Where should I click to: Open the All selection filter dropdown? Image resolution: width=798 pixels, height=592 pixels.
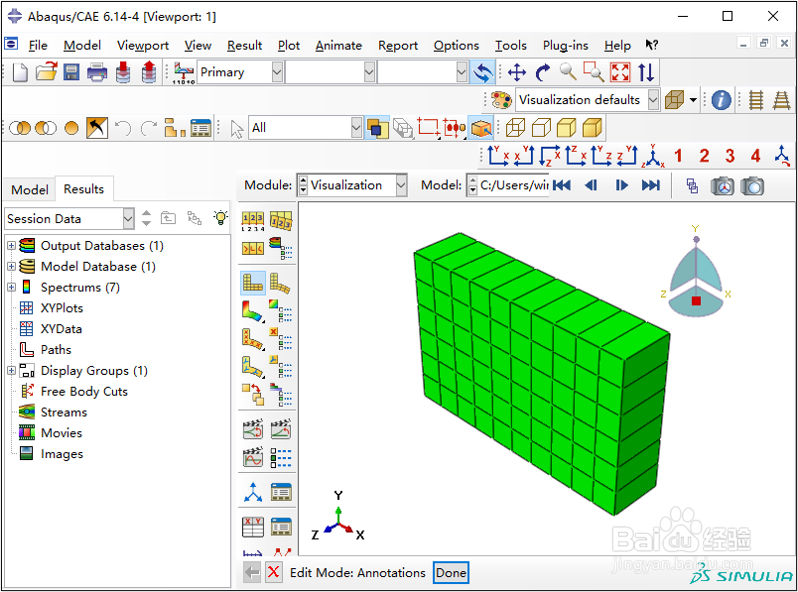coord(356,128)
